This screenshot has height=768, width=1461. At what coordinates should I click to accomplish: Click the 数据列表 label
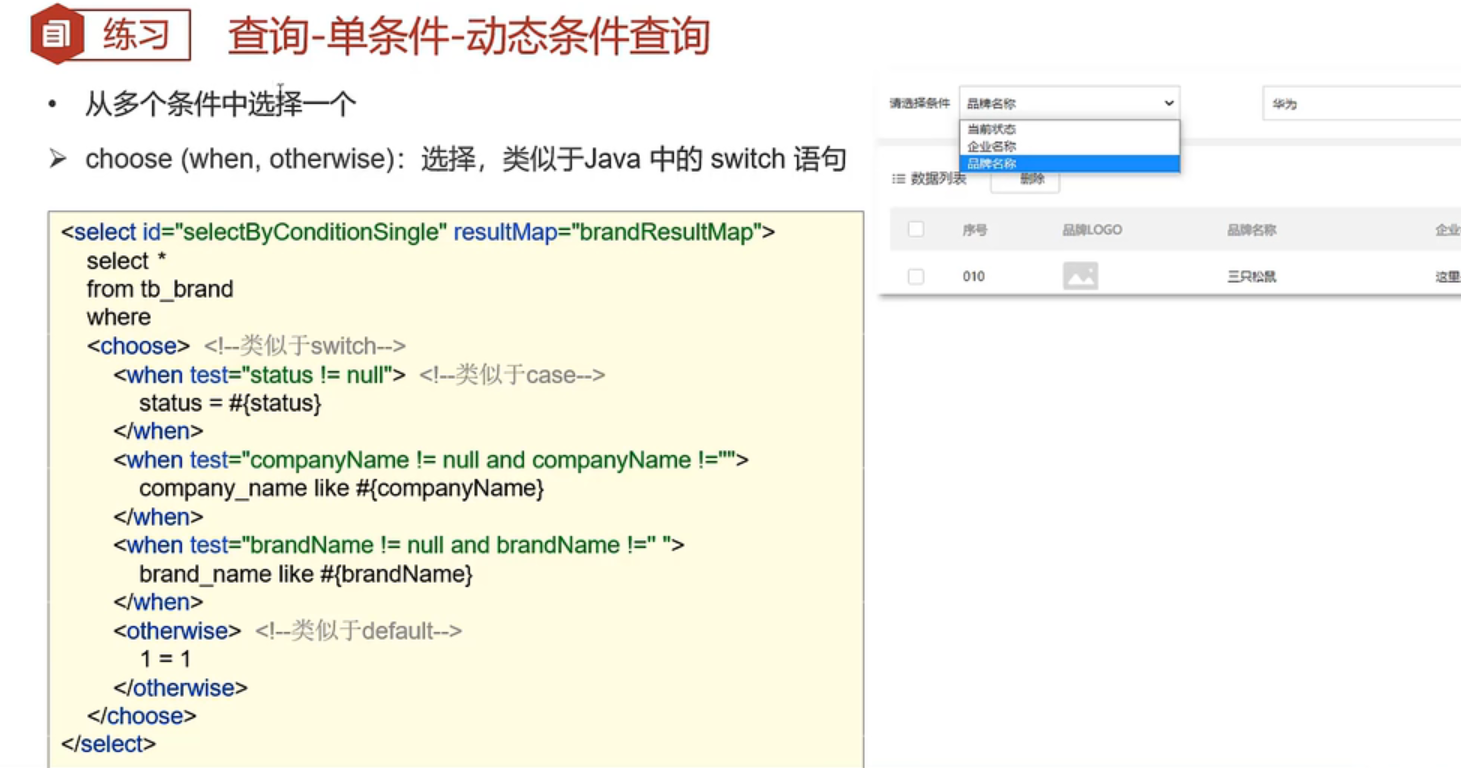pyautogui.click(x=938, y=179)
